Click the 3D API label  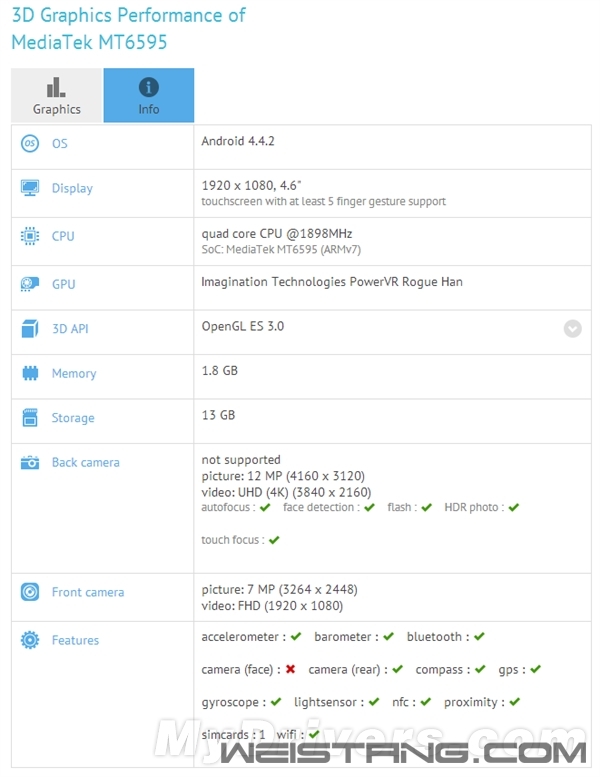pos(70,329)
